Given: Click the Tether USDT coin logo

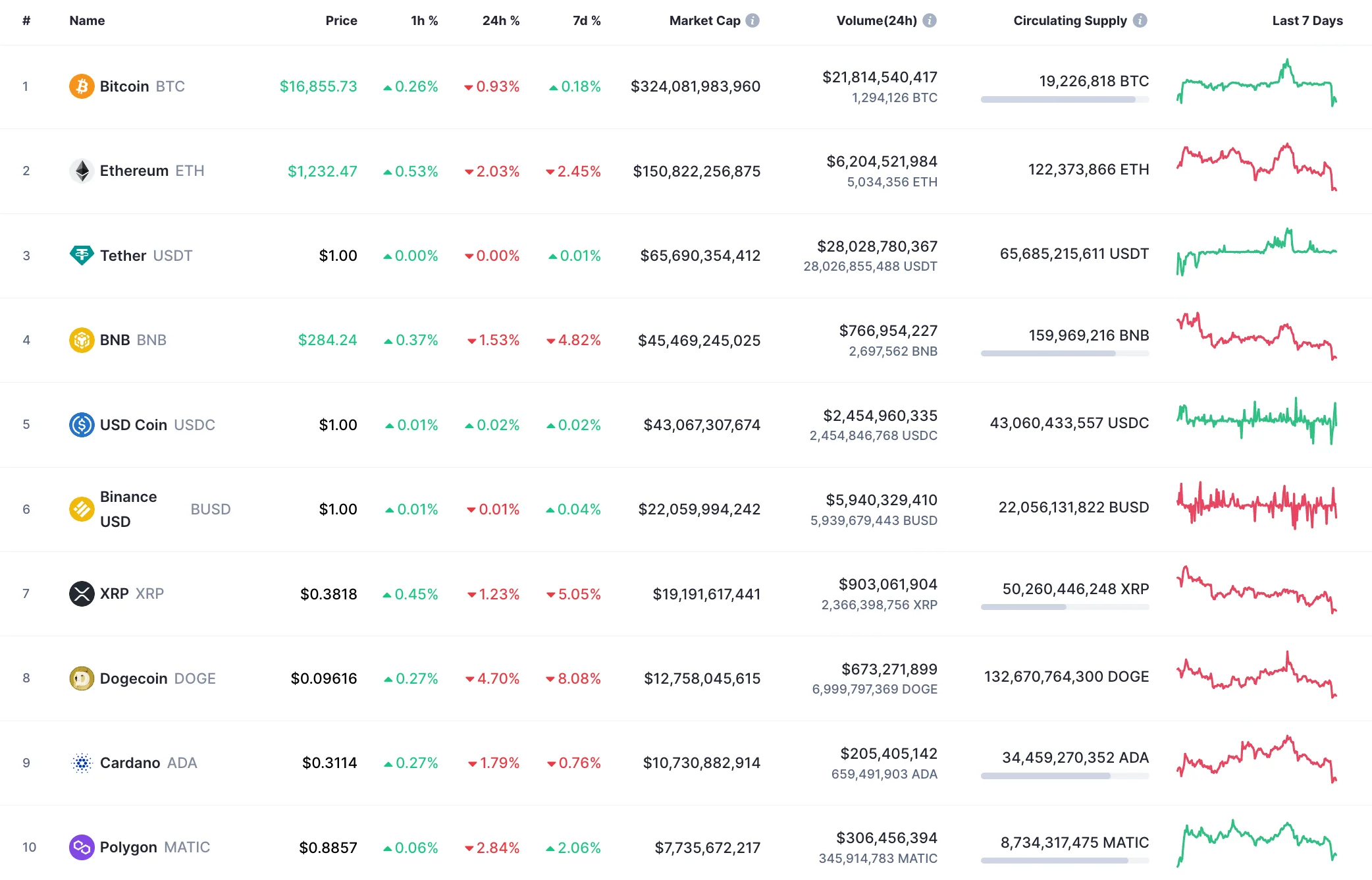Looking at the screenshot, I should point(82,256).
